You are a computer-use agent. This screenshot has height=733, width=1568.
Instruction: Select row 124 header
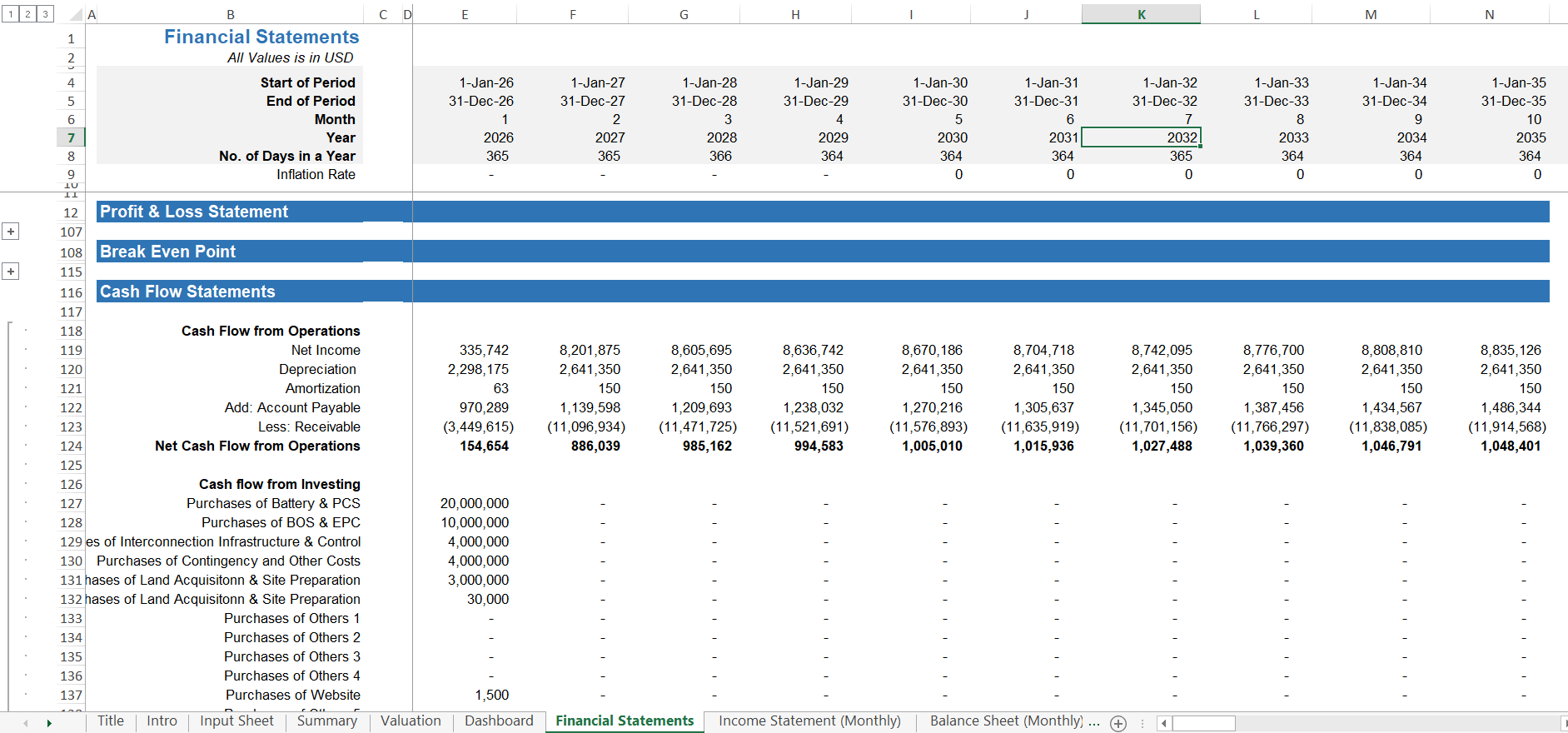click(x=71, y=446)
